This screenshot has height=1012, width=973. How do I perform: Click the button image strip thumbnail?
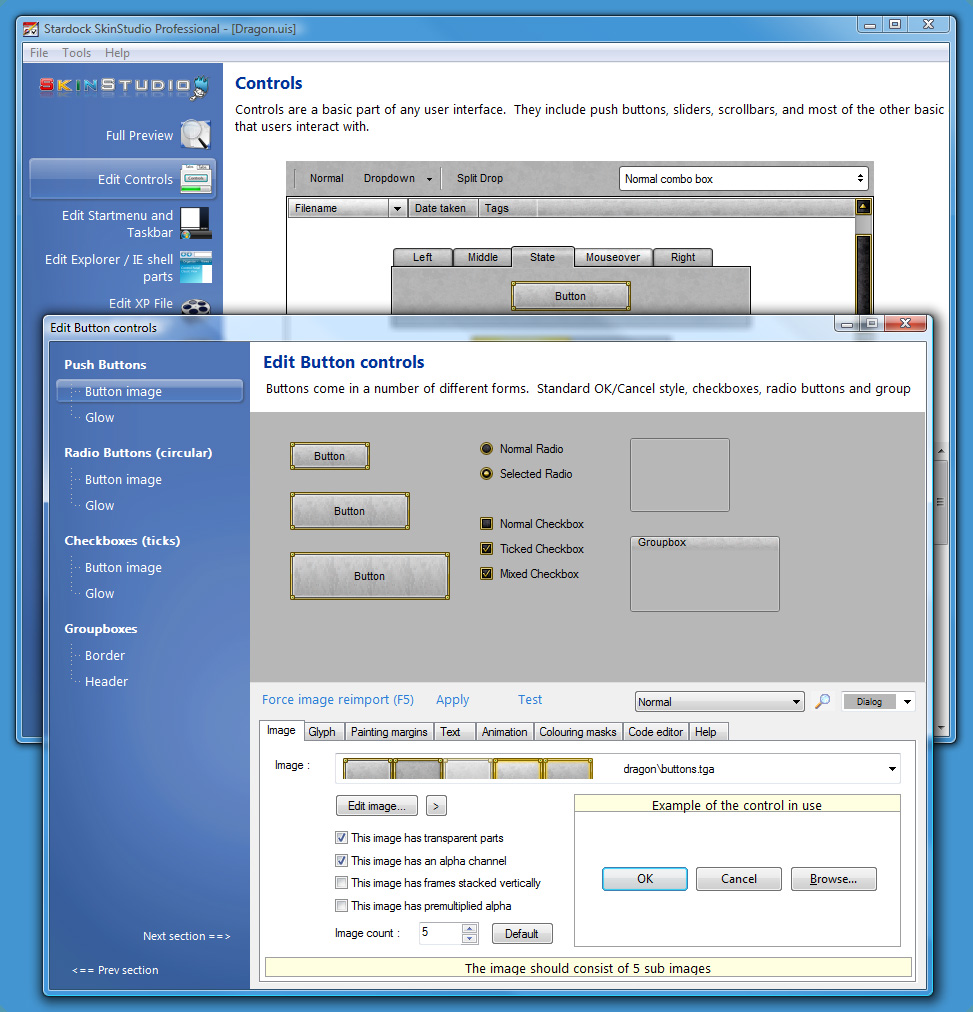point(468,769)
